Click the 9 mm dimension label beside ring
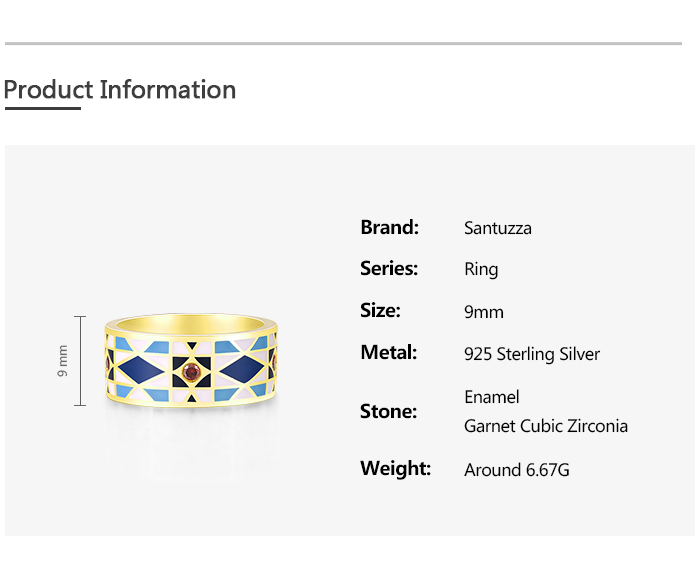 63,361
